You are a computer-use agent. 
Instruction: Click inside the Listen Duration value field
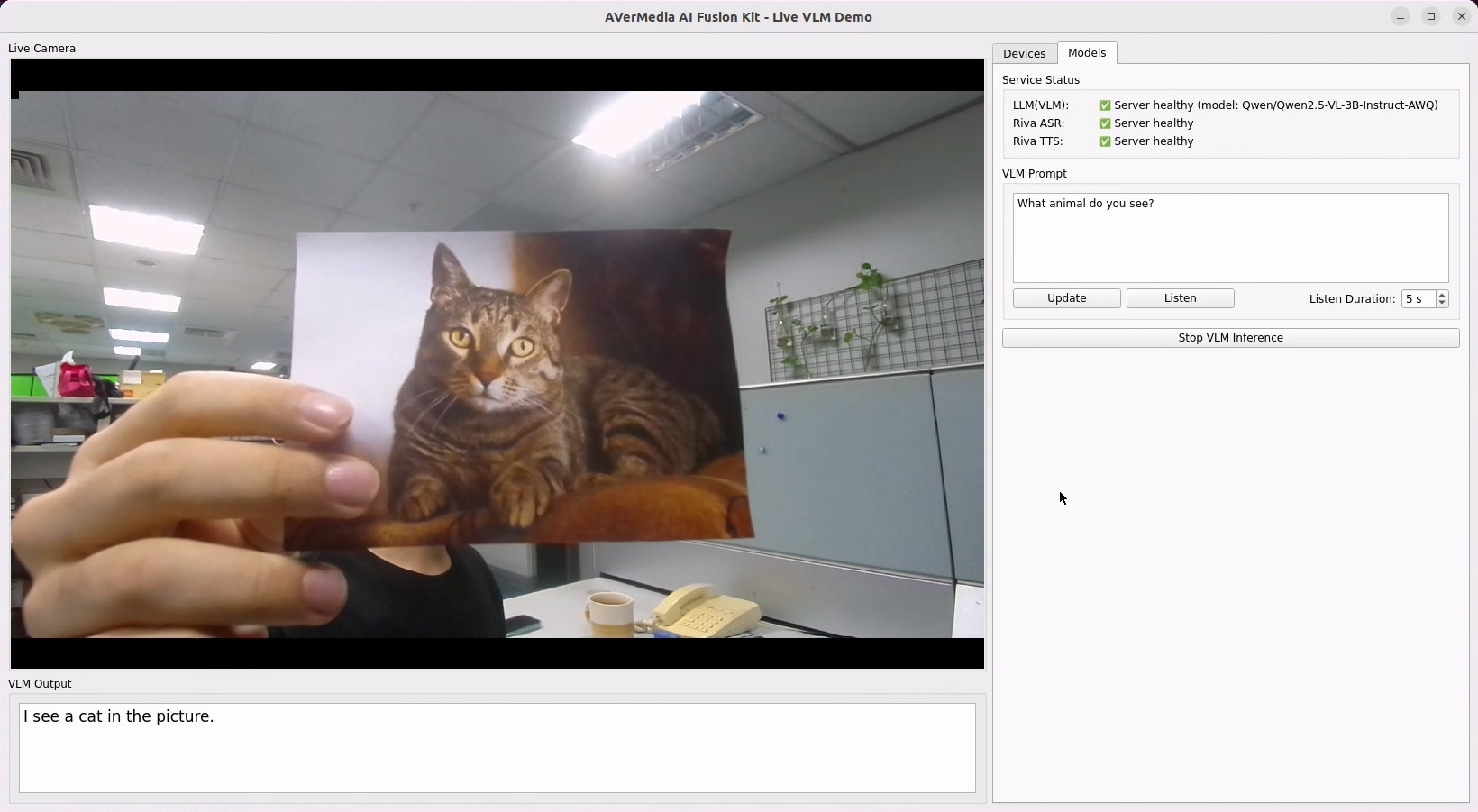point(1418,299)
